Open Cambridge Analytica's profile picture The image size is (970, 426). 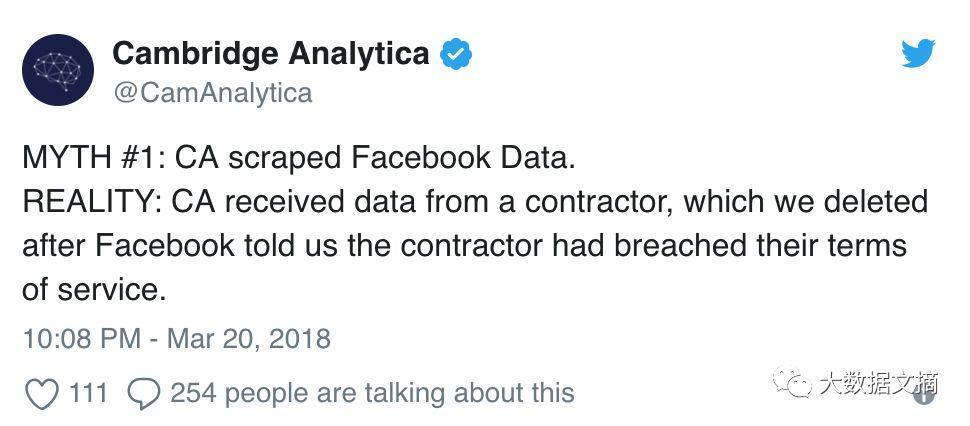pyautogui.click(x=58, y=70)
